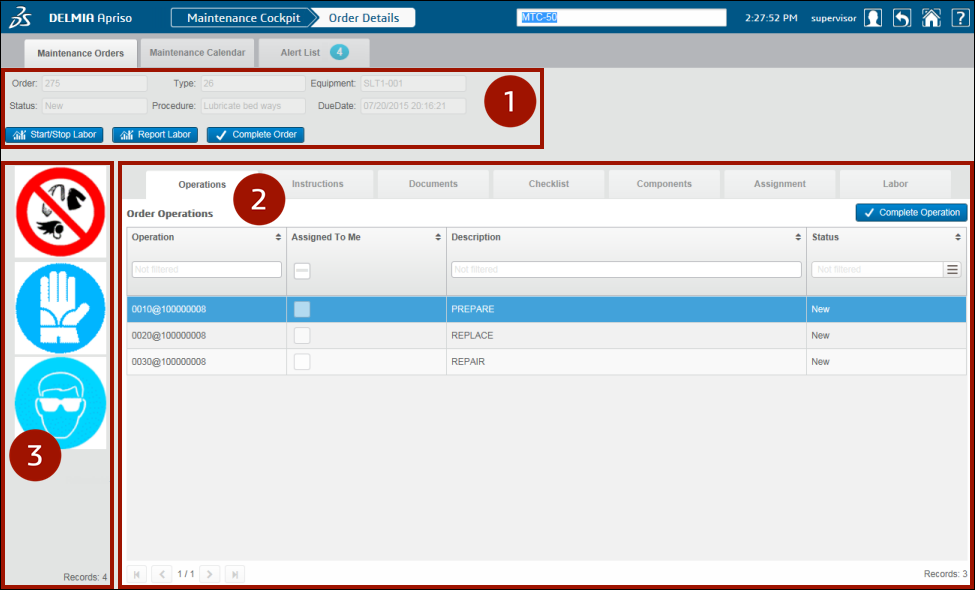This screenshot has width=975, height=590.
Task: Click the Description column filter field
Action: coord(626,270)
